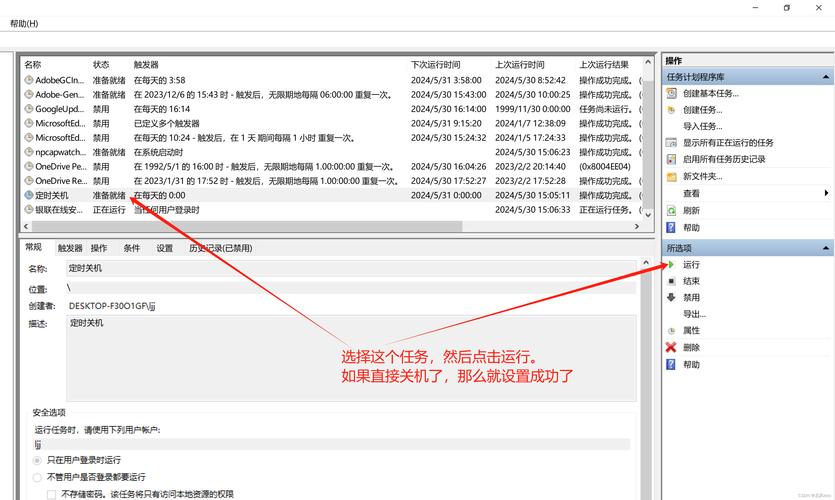835x500 pixels.
Task: Click the help icon under 所选项
Action: [671, 364]
